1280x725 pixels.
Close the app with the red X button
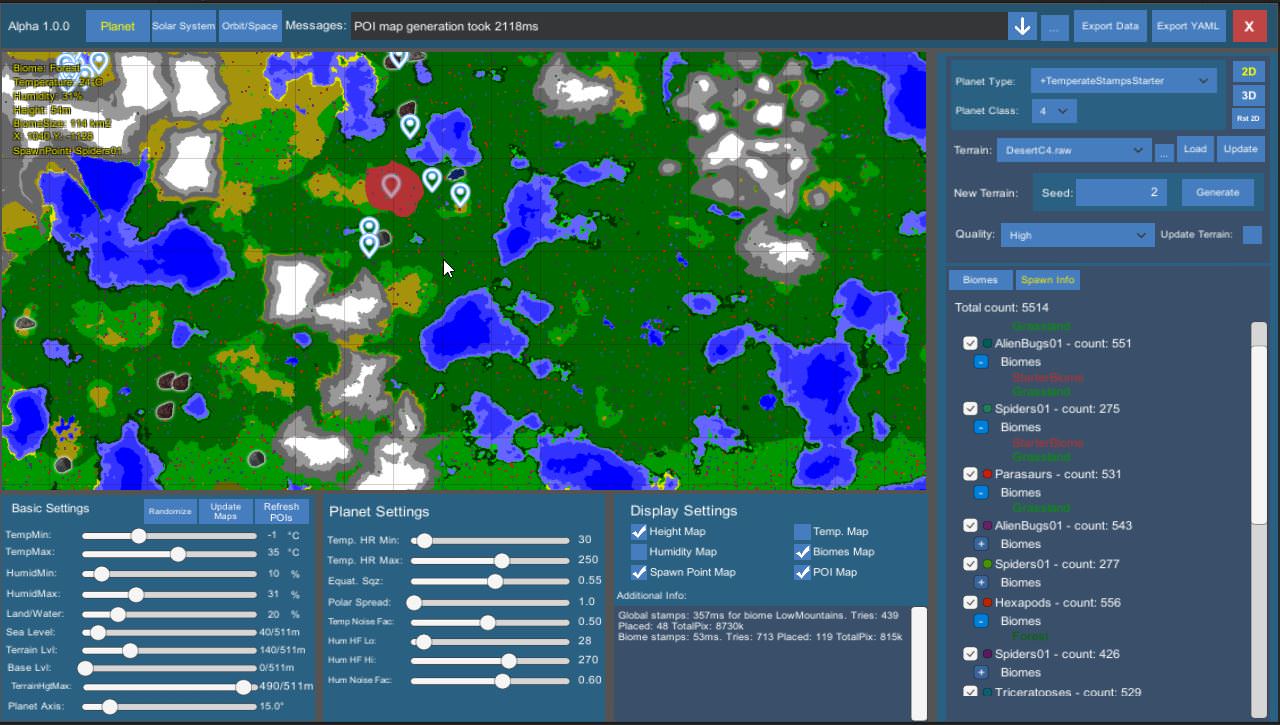coord(1249,27)
